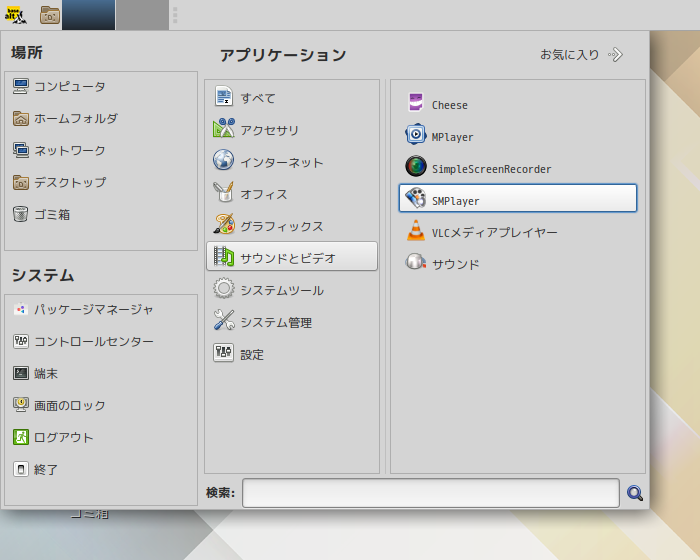
Task: Open コントロールセンター icon
Action: coord(21,342)
